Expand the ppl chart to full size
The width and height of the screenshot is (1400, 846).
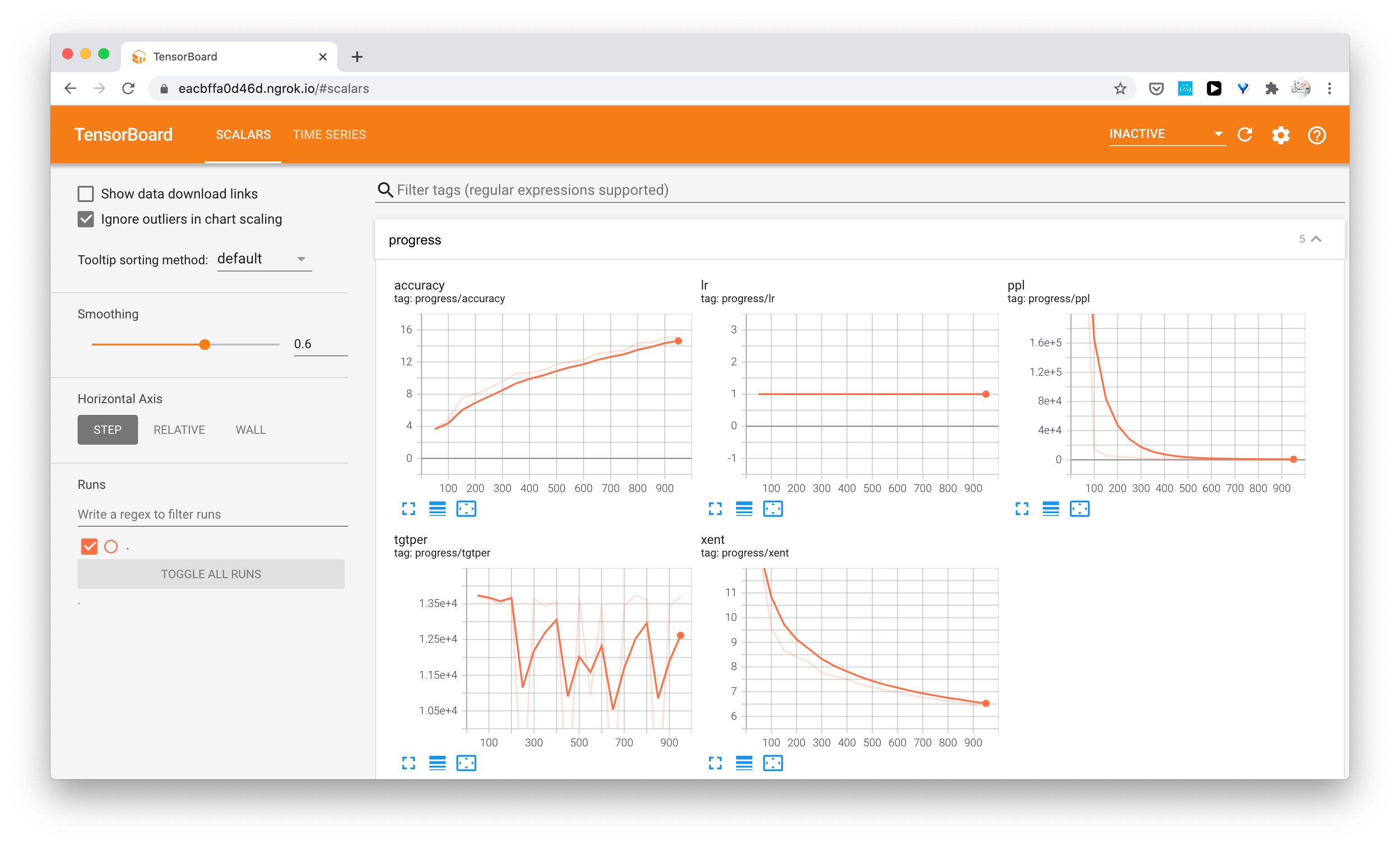tap(1022, 509)
